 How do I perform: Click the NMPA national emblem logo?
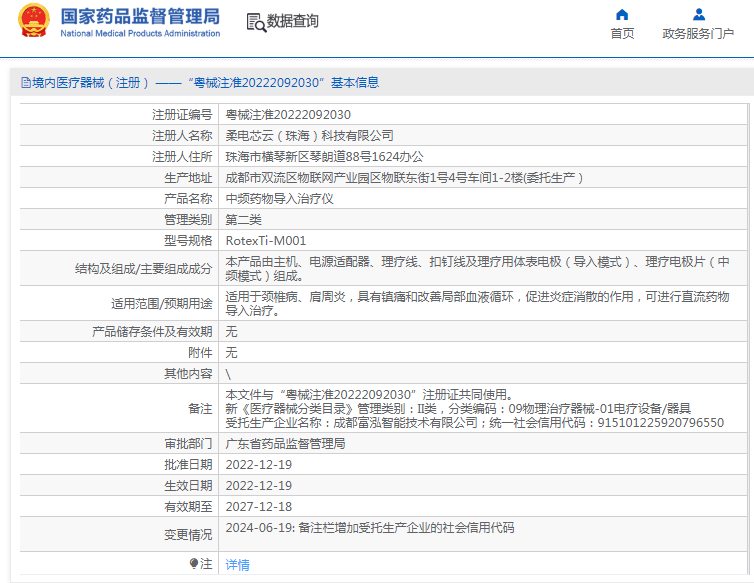[x=34, y=21]
